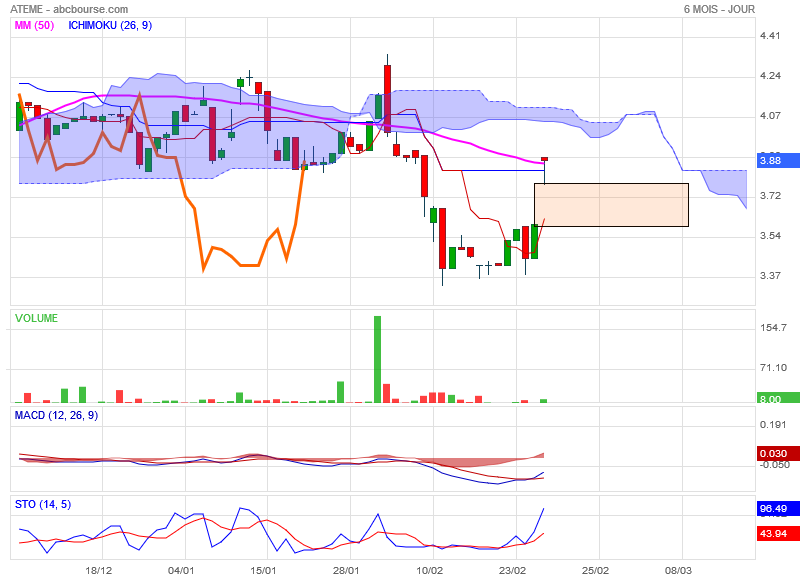Select the MM (50) indicator legend
The image size is (800, 580).
coord(34,25)
